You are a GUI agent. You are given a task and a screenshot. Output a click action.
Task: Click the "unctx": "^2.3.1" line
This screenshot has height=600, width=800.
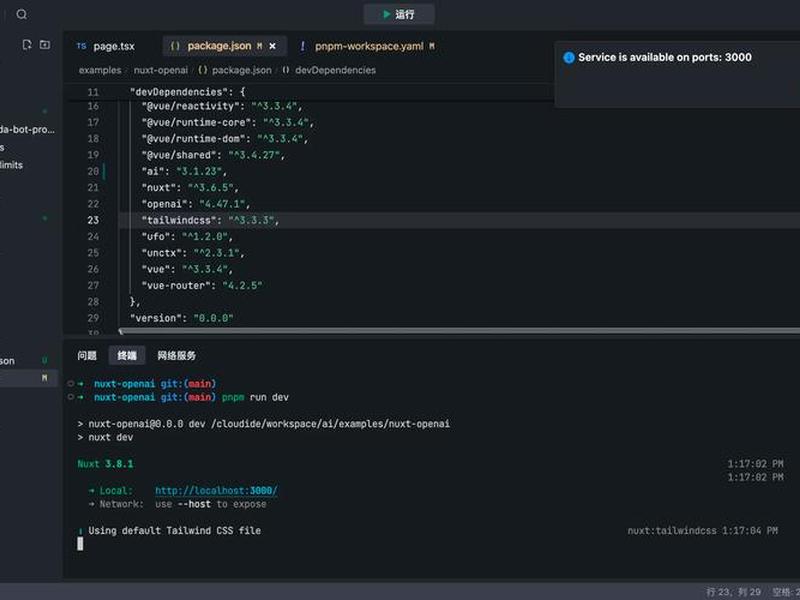pos(193,253)
